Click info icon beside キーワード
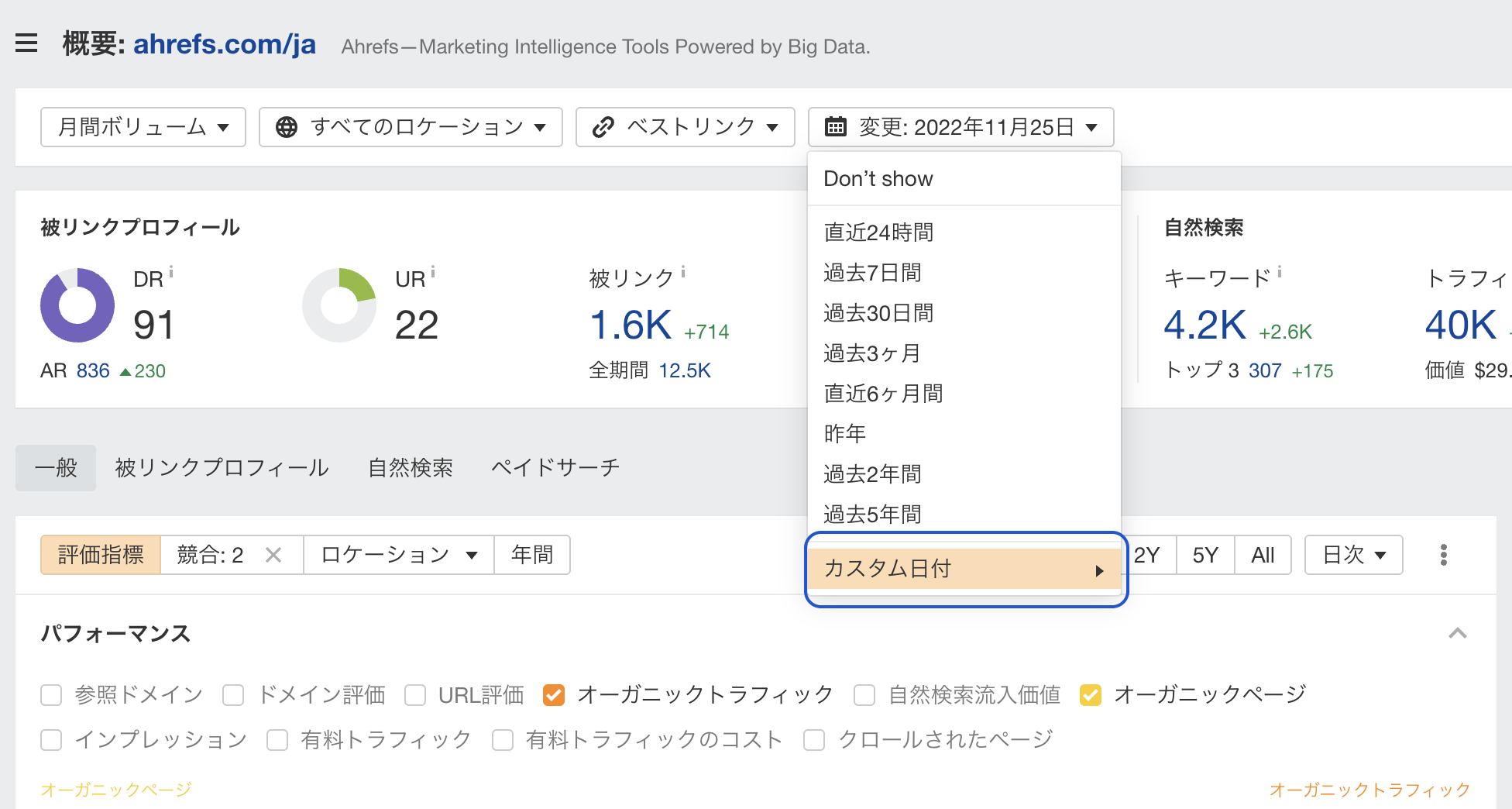 (x=1279, y=272)
